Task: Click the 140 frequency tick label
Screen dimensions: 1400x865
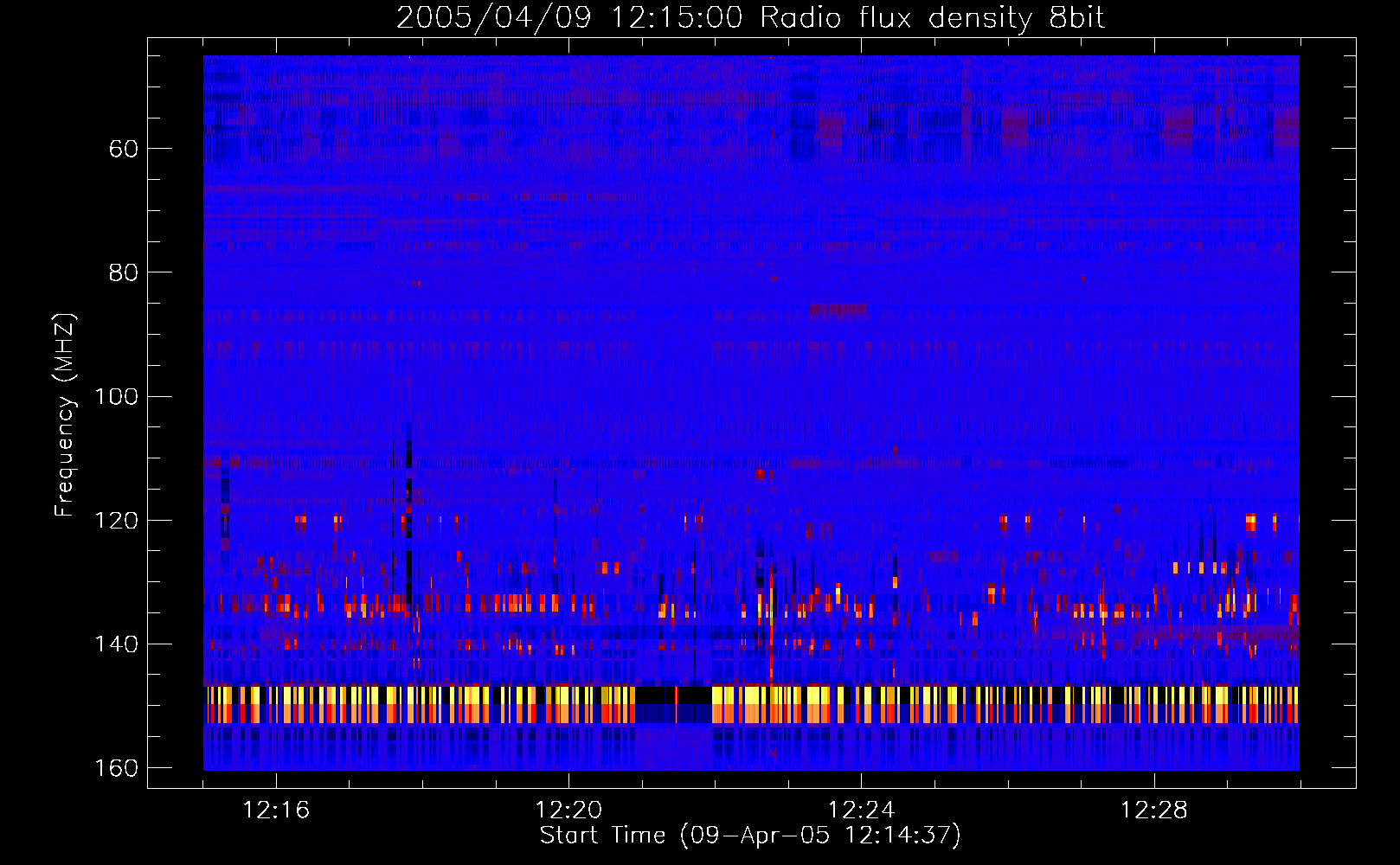Action: pyautogui.click(x=116, y=644)
